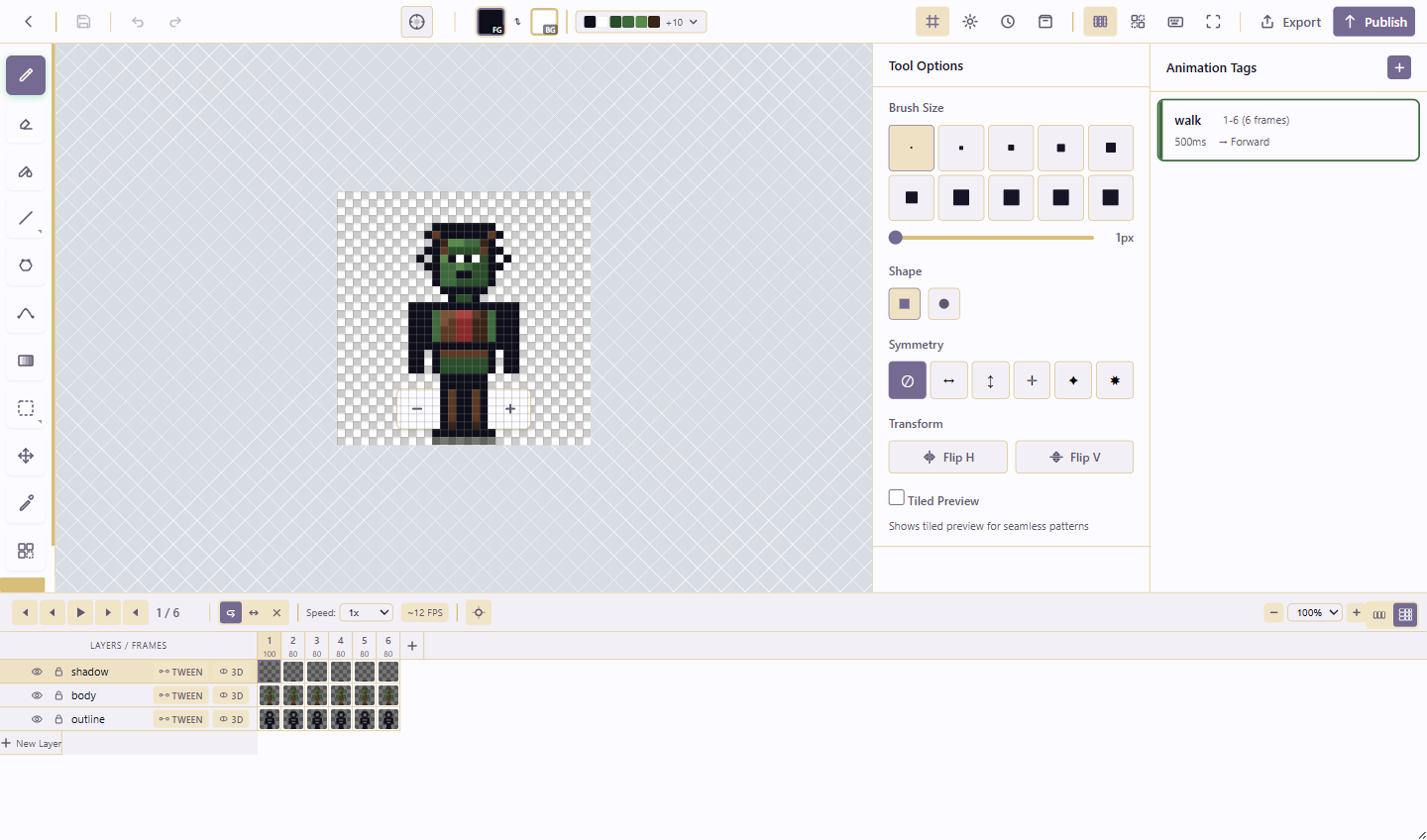Image resolution: width=1427 pixels, height=840 pixels.
Task: Toggle loop playback mode
Action: pos(231,612)
